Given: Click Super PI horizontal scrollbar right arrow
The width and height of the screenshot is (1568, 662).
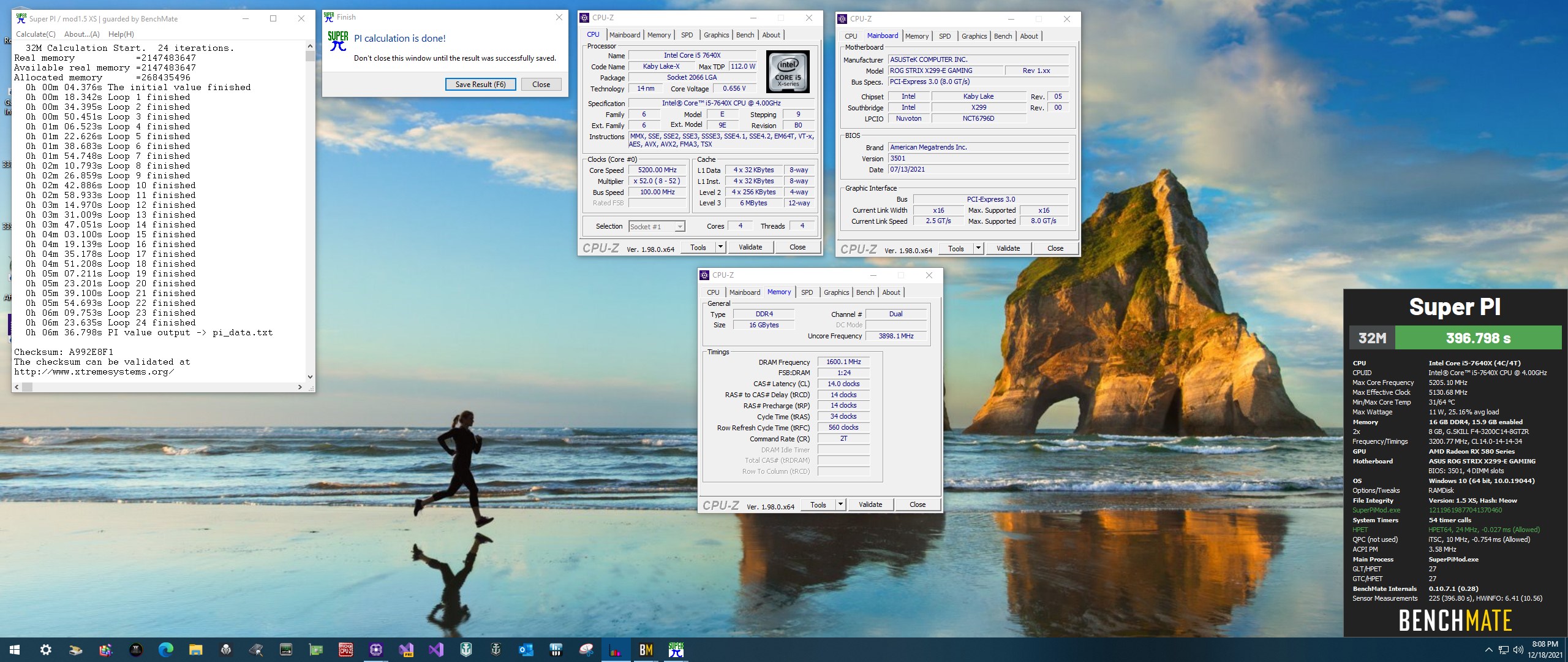Looking at the screenshot, I should 300,387.
